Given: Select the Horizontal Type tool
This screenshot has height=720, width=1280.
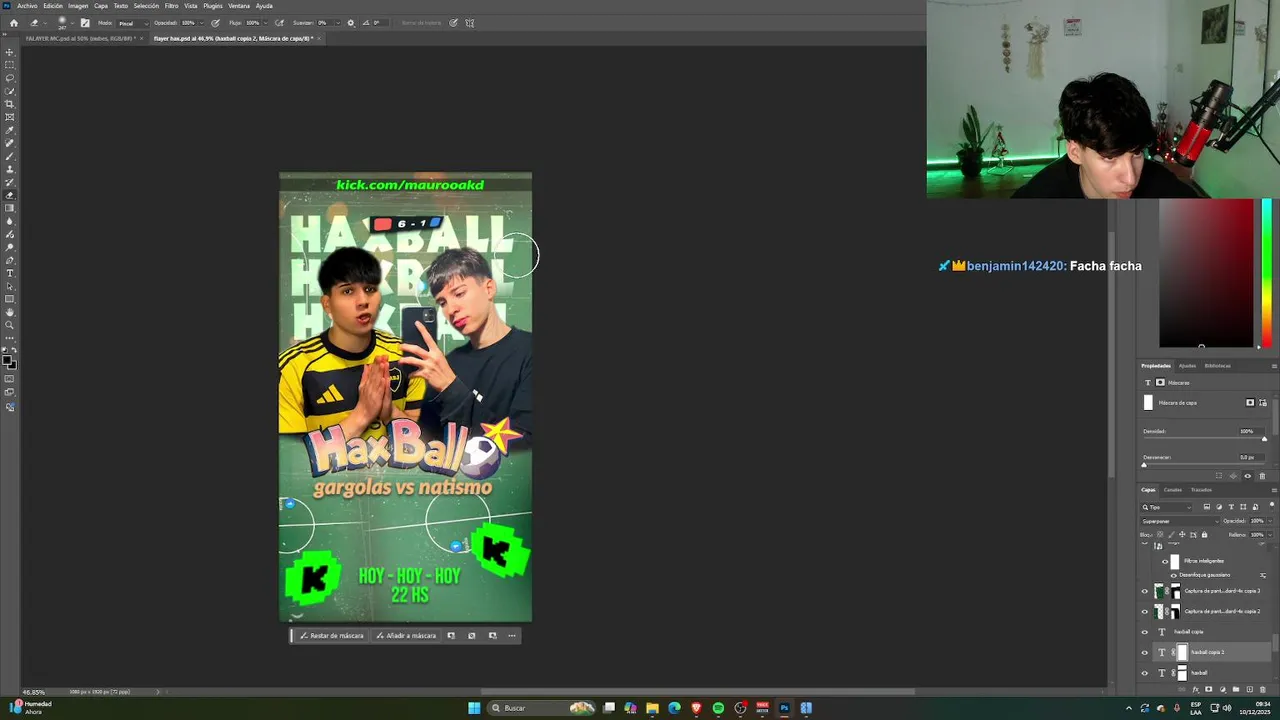Looking at the screenshot, I should point(10,273).
